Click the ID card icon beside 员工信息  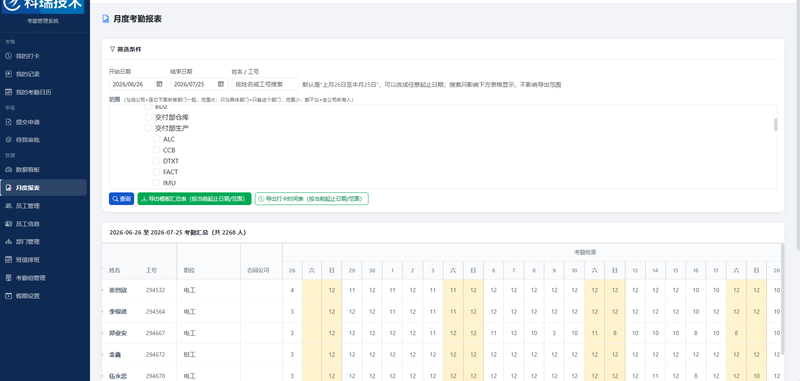tap(8, 224)
